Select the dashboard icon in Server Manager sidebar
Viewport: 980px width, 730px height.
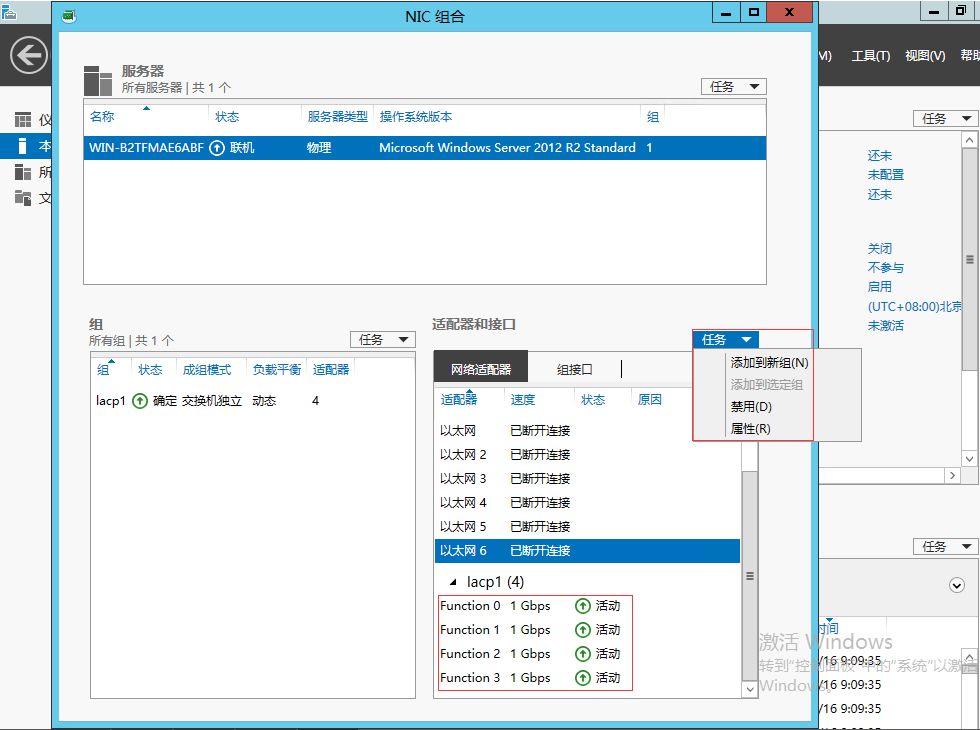coord(23,119)
